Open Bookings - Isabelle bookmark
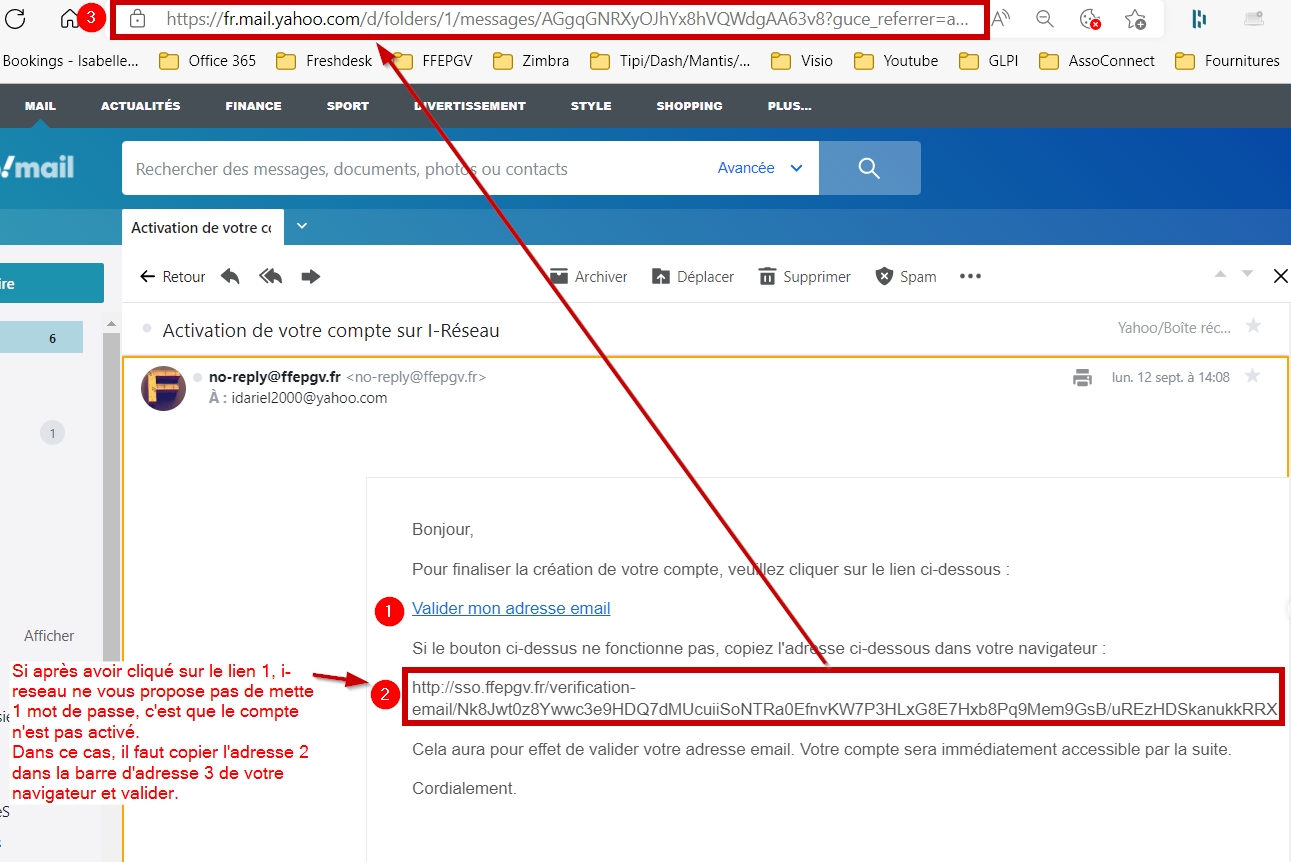 coord(71,61)
